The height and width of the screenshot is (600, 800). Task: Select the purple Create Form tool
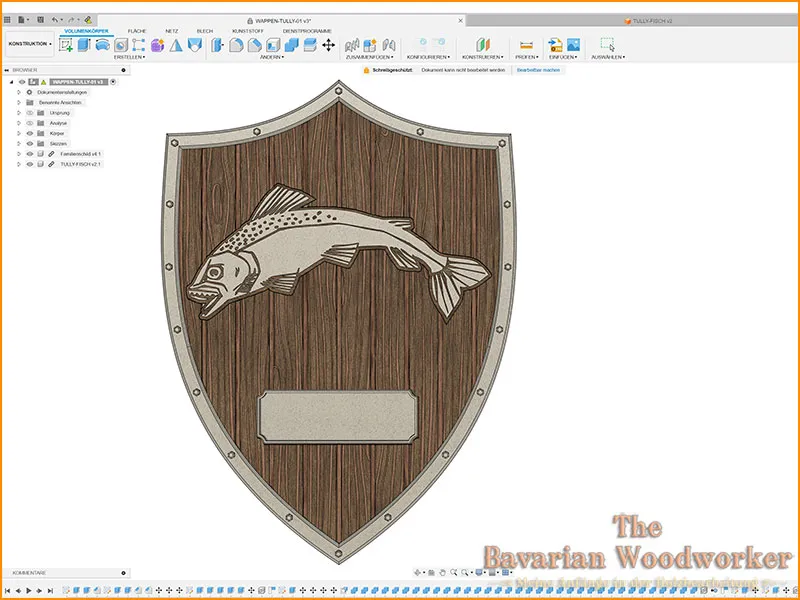[157, 45]
